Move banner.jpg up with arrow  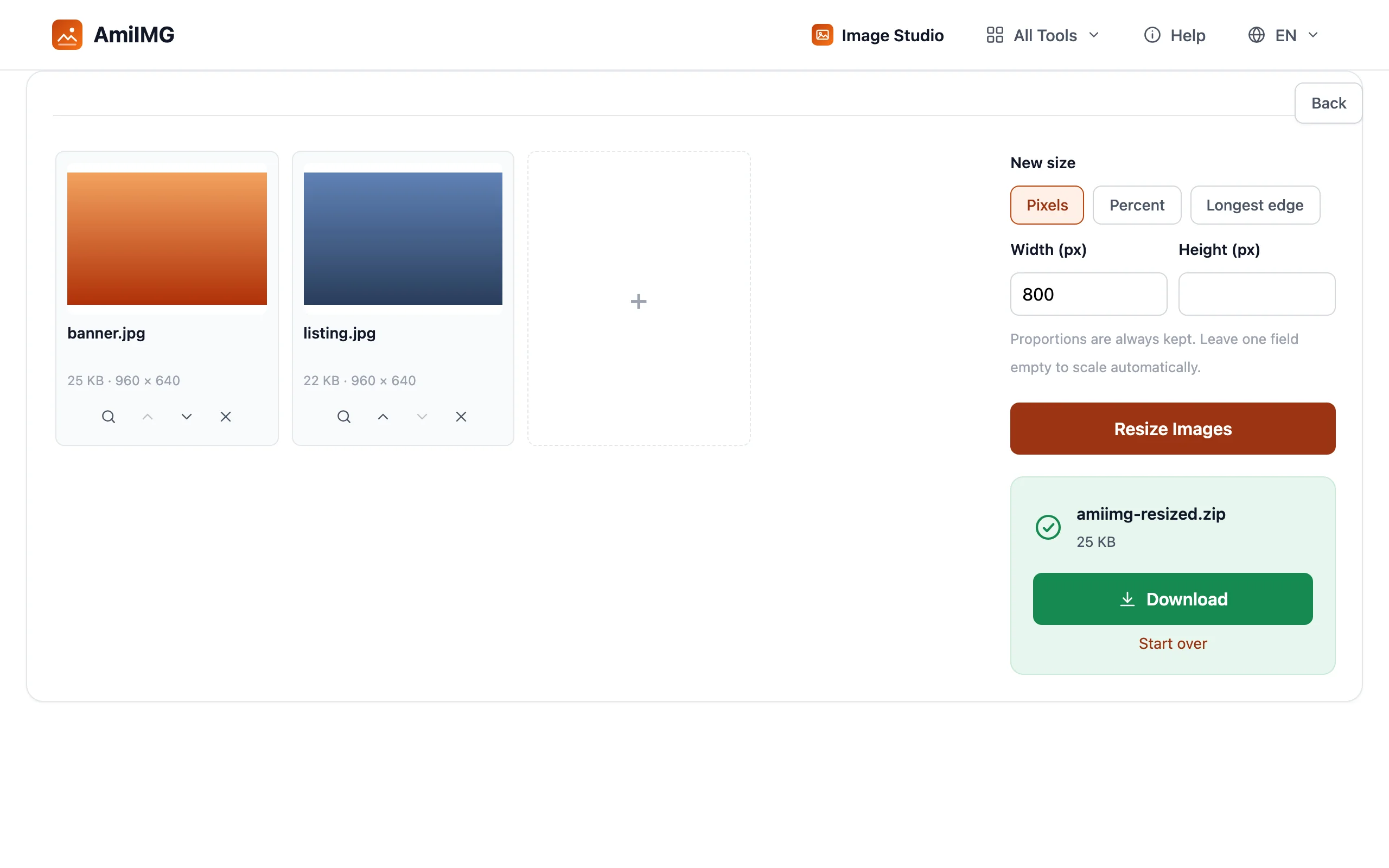pos(148,417)
